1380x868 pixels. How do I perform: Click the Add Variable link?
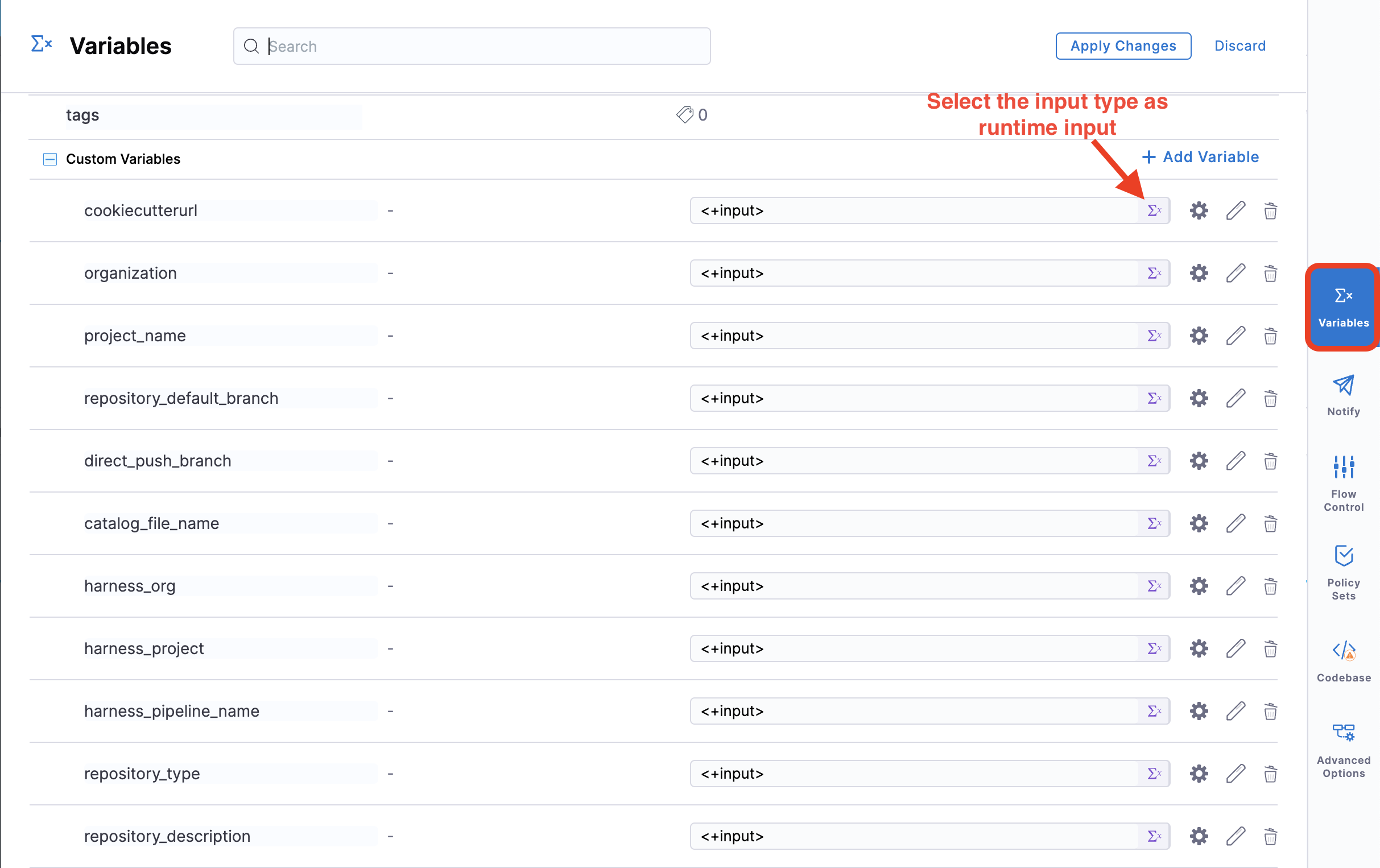(1200, 157)
